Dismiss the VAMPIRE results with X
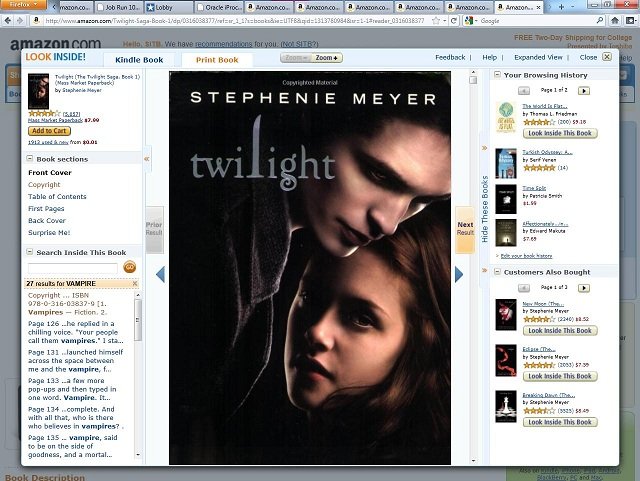 [x=135, y=283]
